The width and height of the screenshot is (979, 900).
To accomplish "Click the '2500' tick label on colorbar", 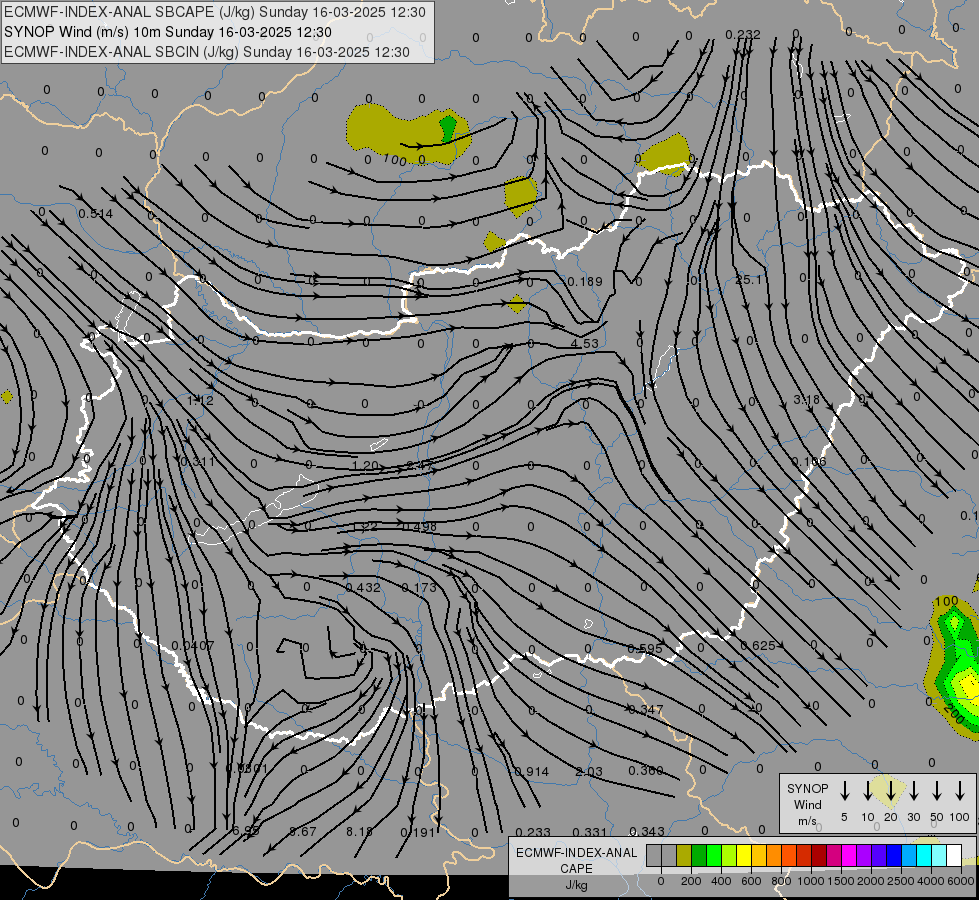I will [x=900, y=881].
